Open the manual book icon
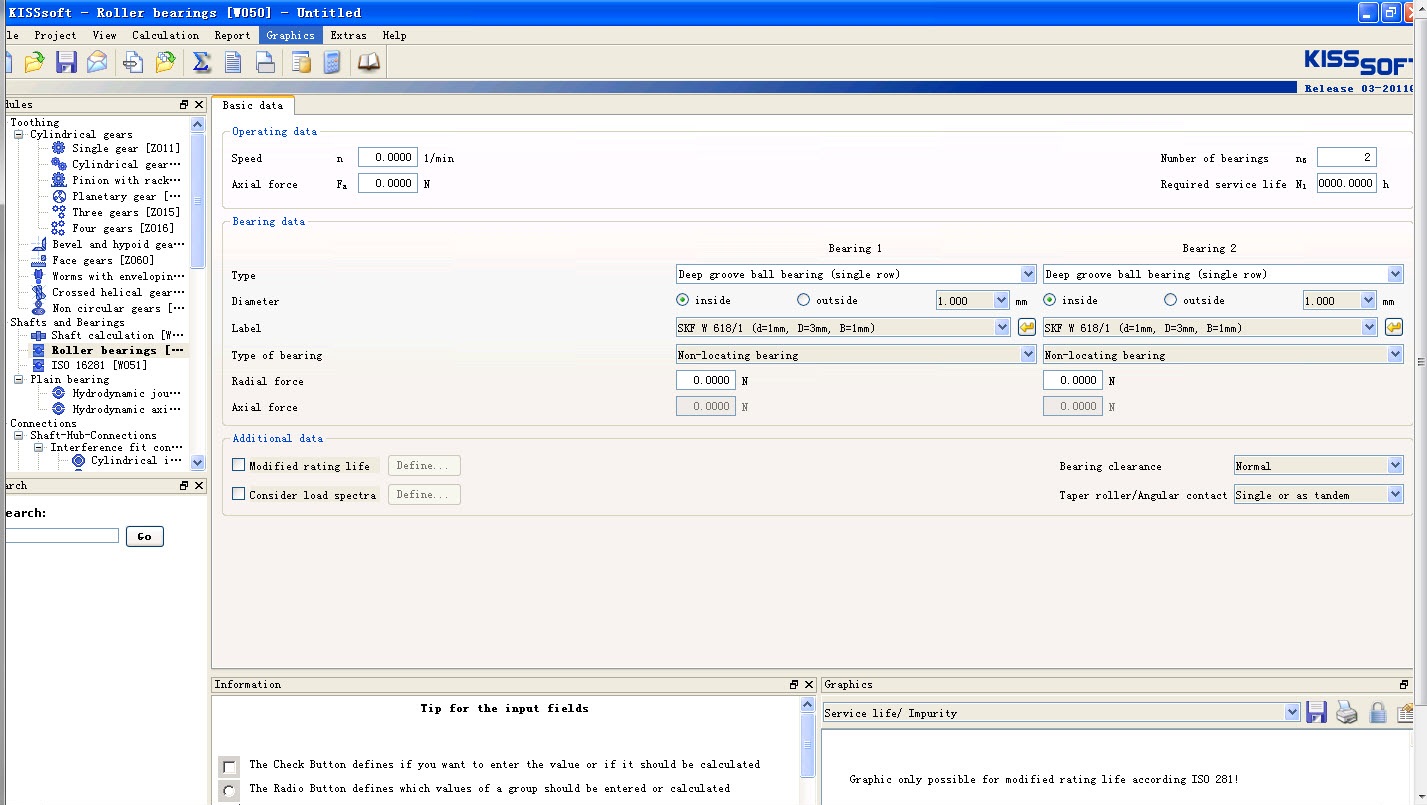Viewport: 1427px width, 805px height. [369, 63]
